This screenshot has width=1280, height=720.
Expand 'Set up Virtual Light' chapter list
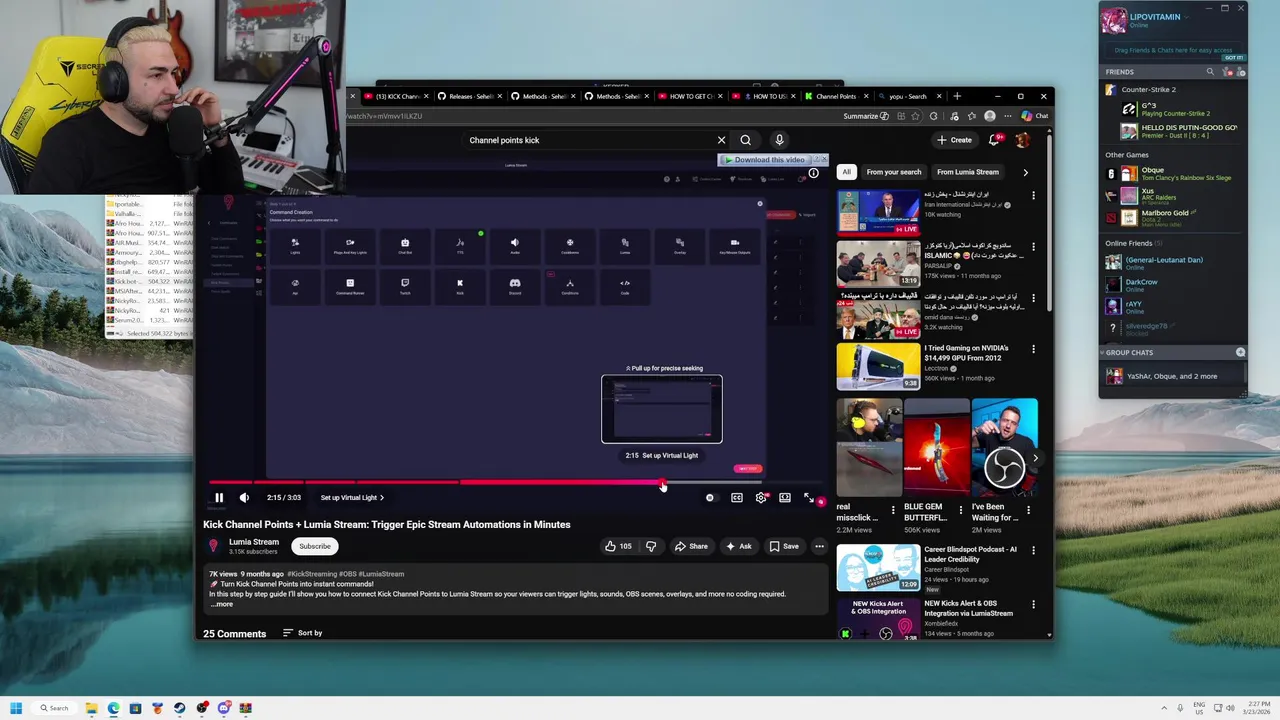tap(352, 497)
